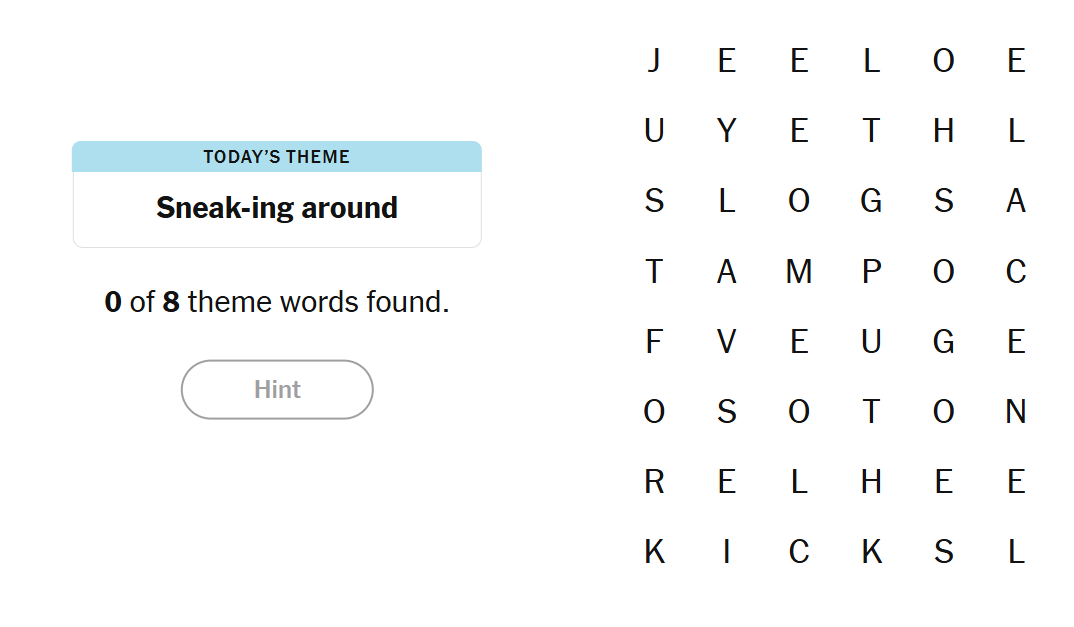Choose the letter N in the grid
Viewport: 1074px width, 627px height.
click(1016, 412)
